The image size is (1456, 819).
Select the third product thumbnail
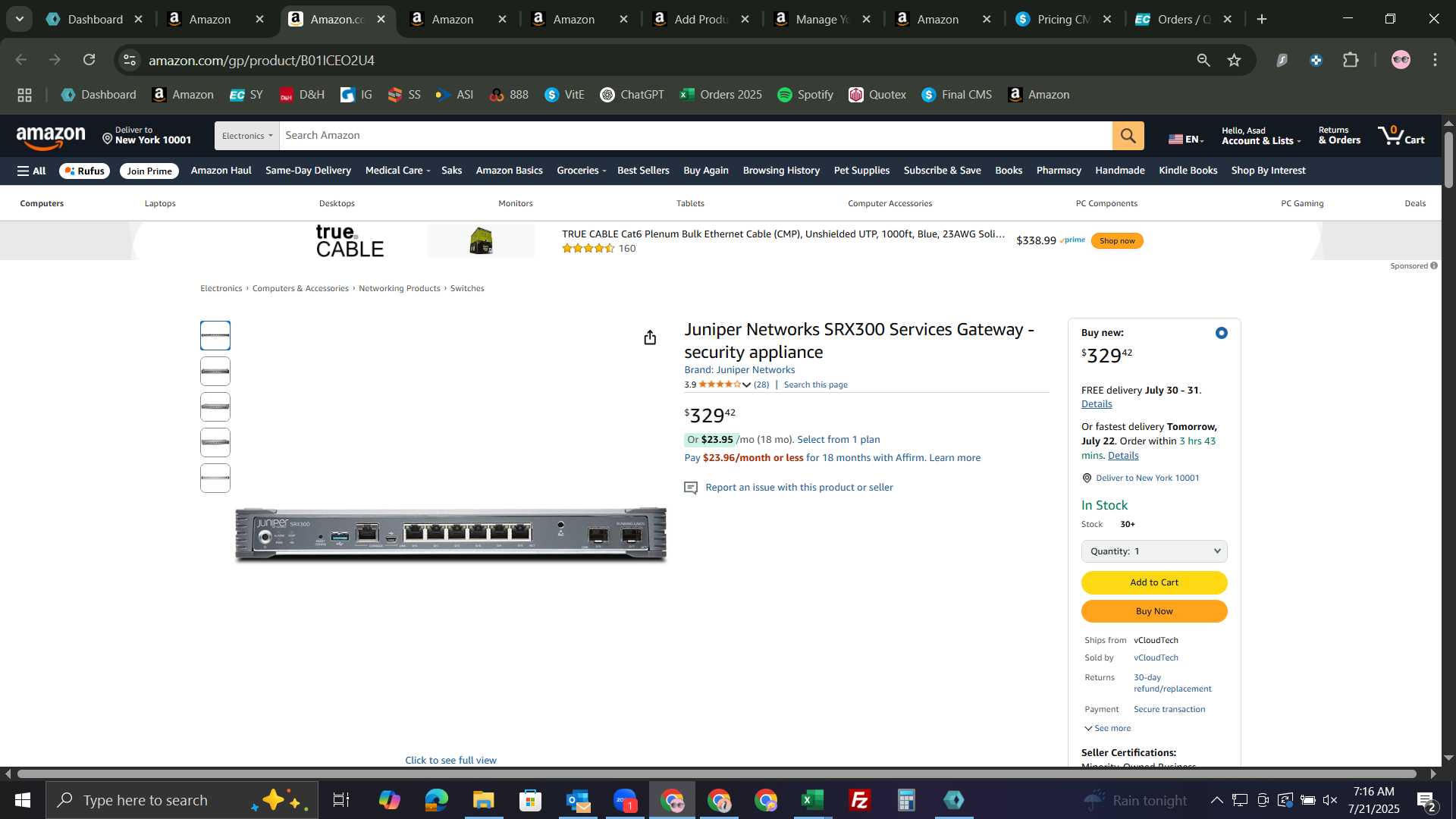point(215,406)
